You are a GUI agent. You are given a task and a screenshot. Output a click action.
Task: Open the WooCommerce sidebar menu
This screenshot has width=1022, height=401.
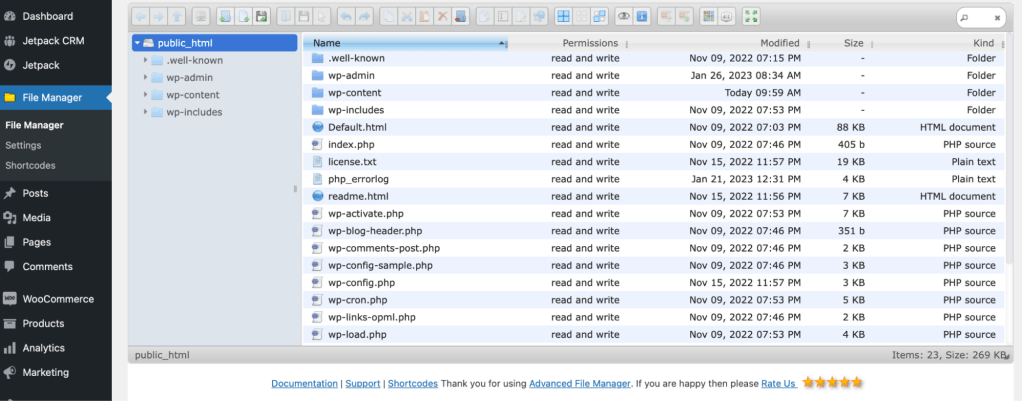57,299
